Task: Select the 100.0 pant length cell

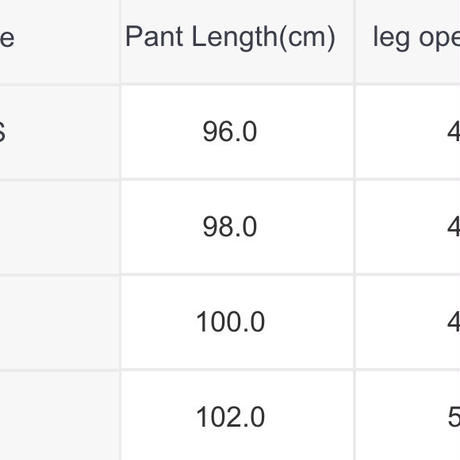Action: point(237,322)
